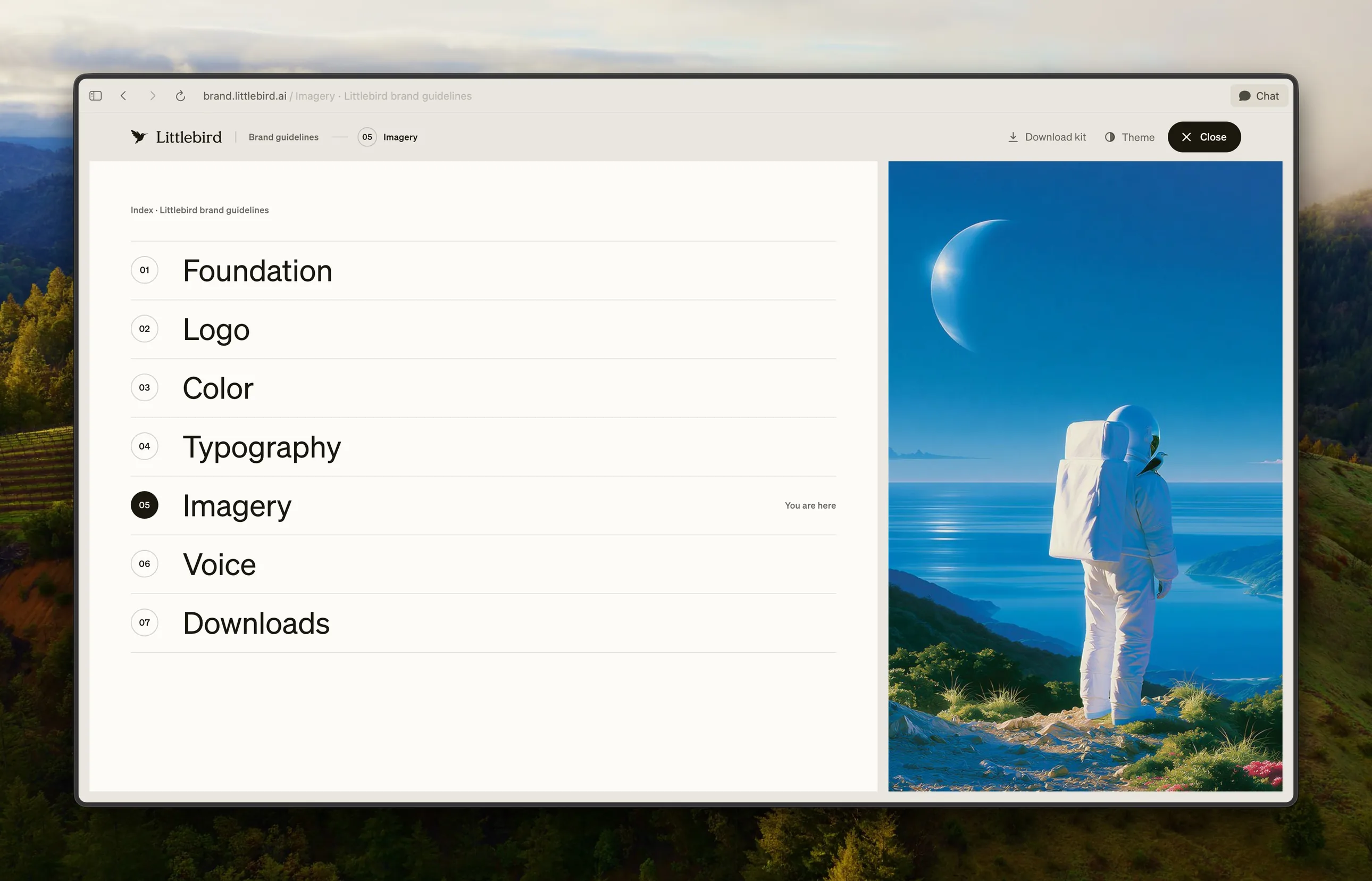Open the Typography section
This screenshot has height=881, width=1372.
pyautogui.click(x=483, y=447)
